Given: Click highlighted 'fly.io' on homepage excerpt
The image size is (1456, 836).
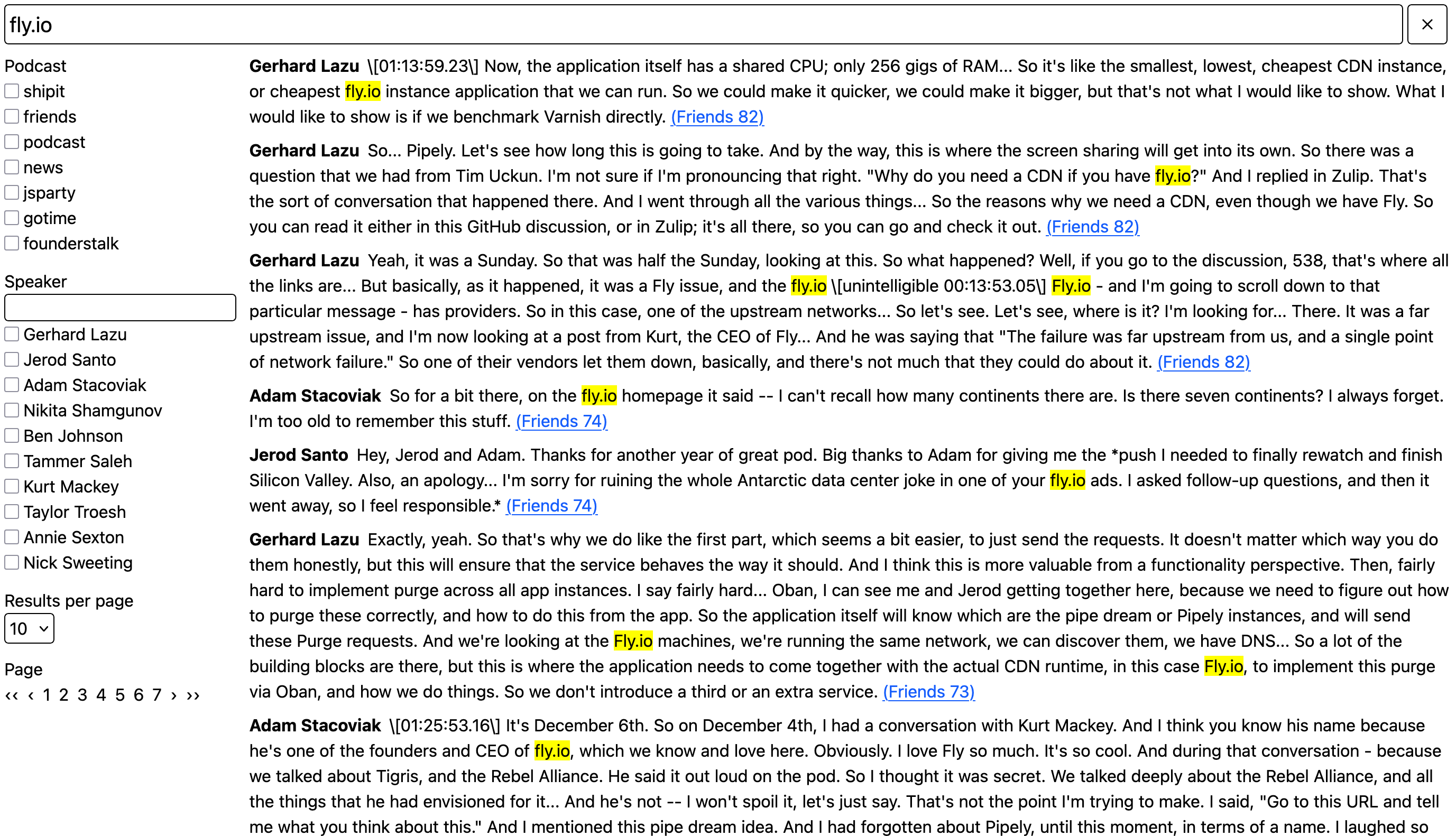Looking at the screenshot, I should point(599,396).
